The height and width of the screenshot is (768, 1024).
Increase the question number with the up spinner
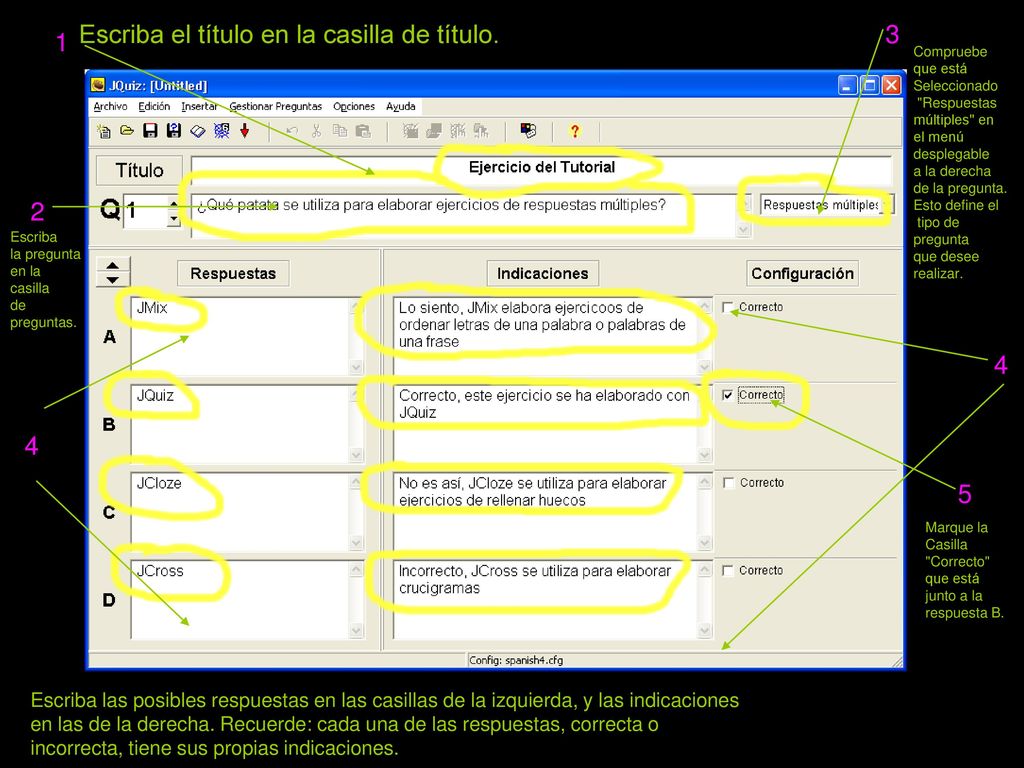pos(174,203)
